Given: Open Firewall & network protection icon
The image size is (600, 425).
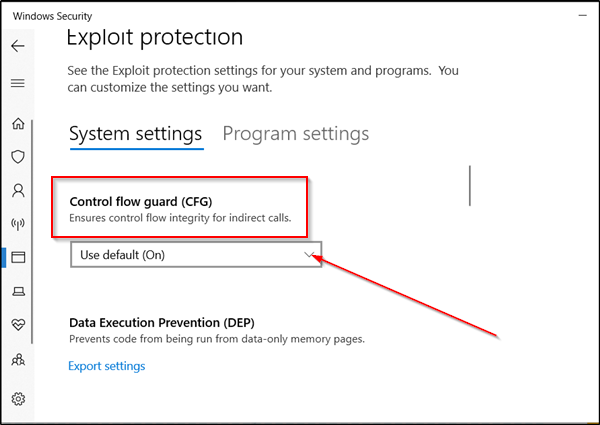Looking at the screenshot, I should (x=18, y=224).
